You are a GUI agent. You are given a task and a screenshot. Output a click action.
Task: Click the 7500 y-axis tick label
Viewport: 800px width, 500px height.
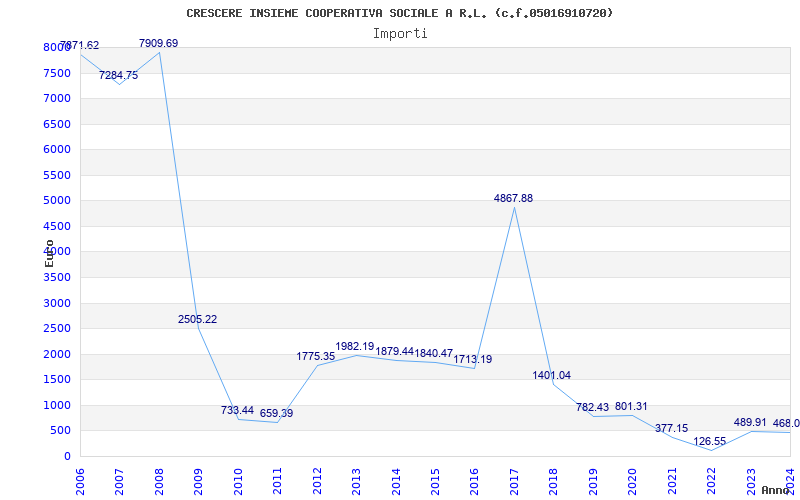57,73
